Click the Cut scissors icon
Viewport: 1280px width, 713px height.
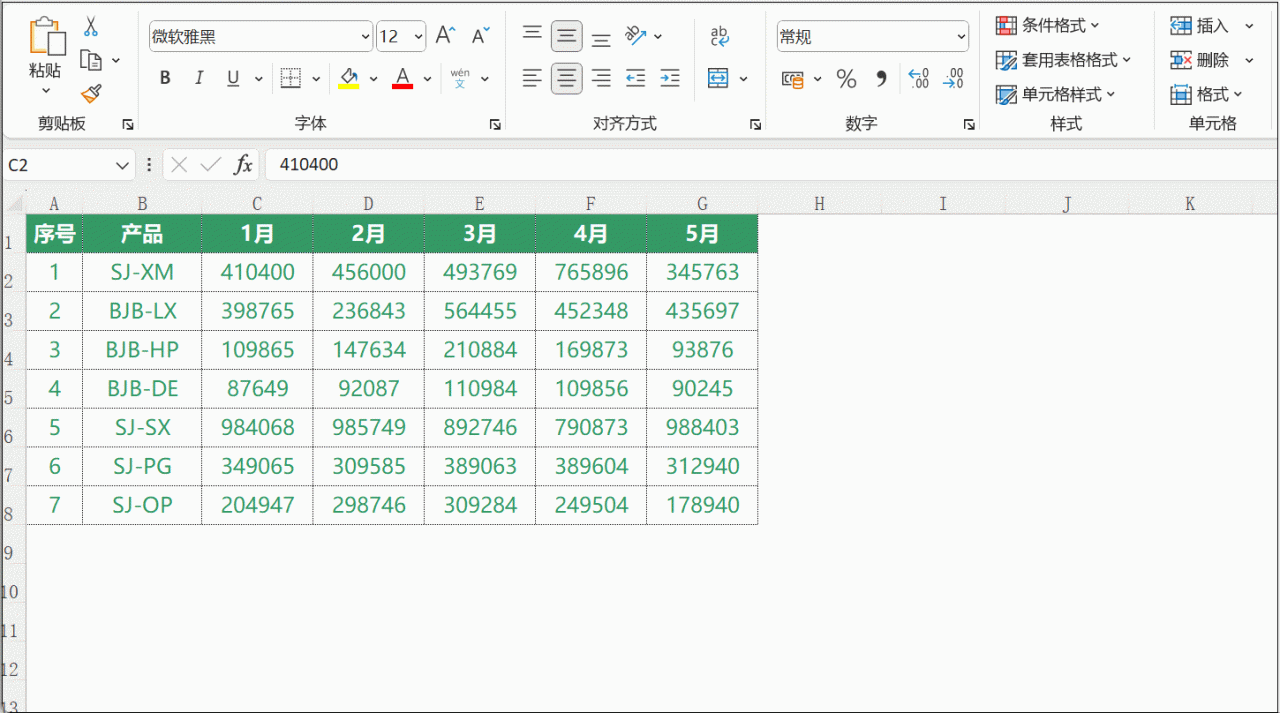click(91, 27)
